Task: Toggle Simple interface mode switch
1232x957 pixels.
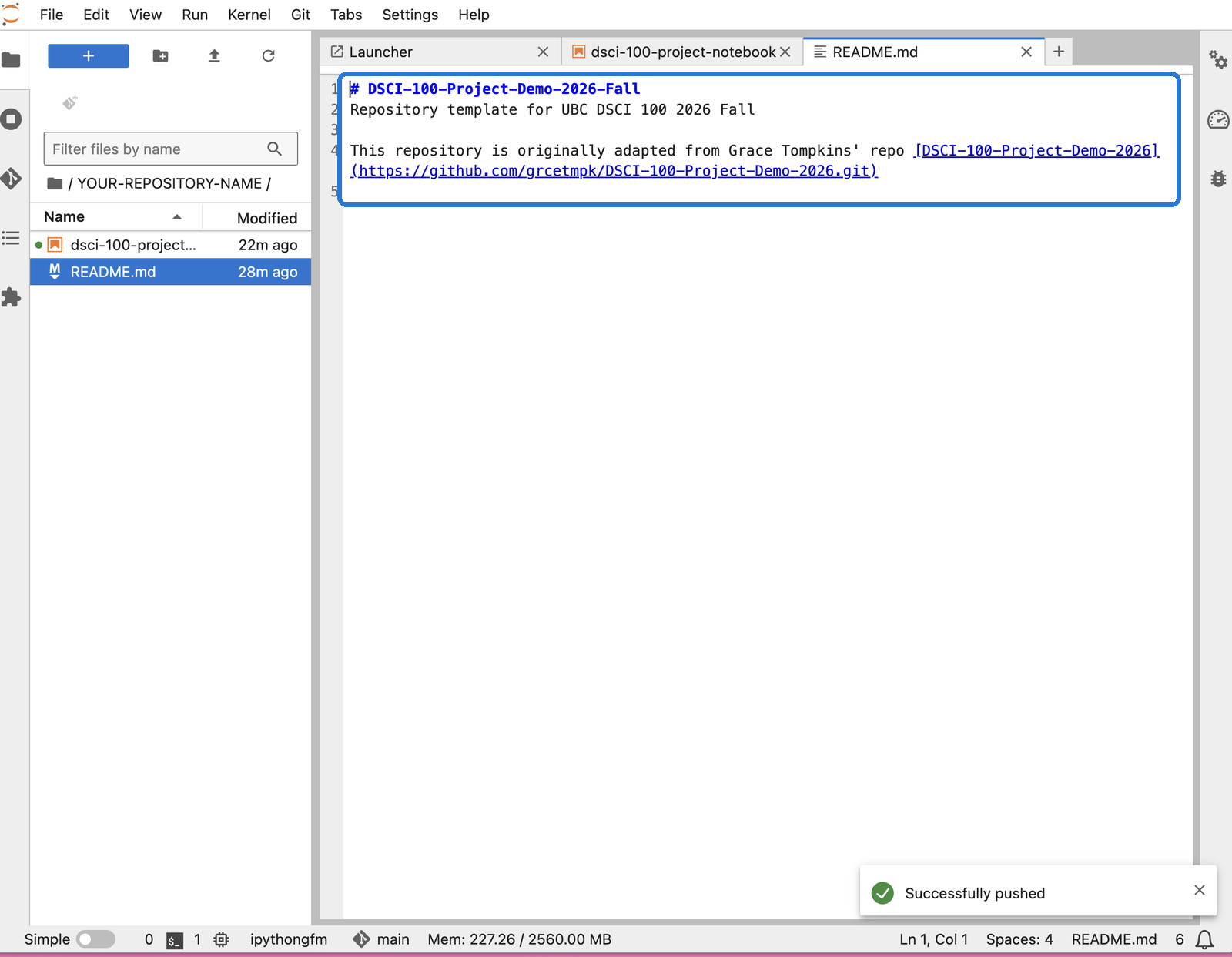Action: [96, 939]
